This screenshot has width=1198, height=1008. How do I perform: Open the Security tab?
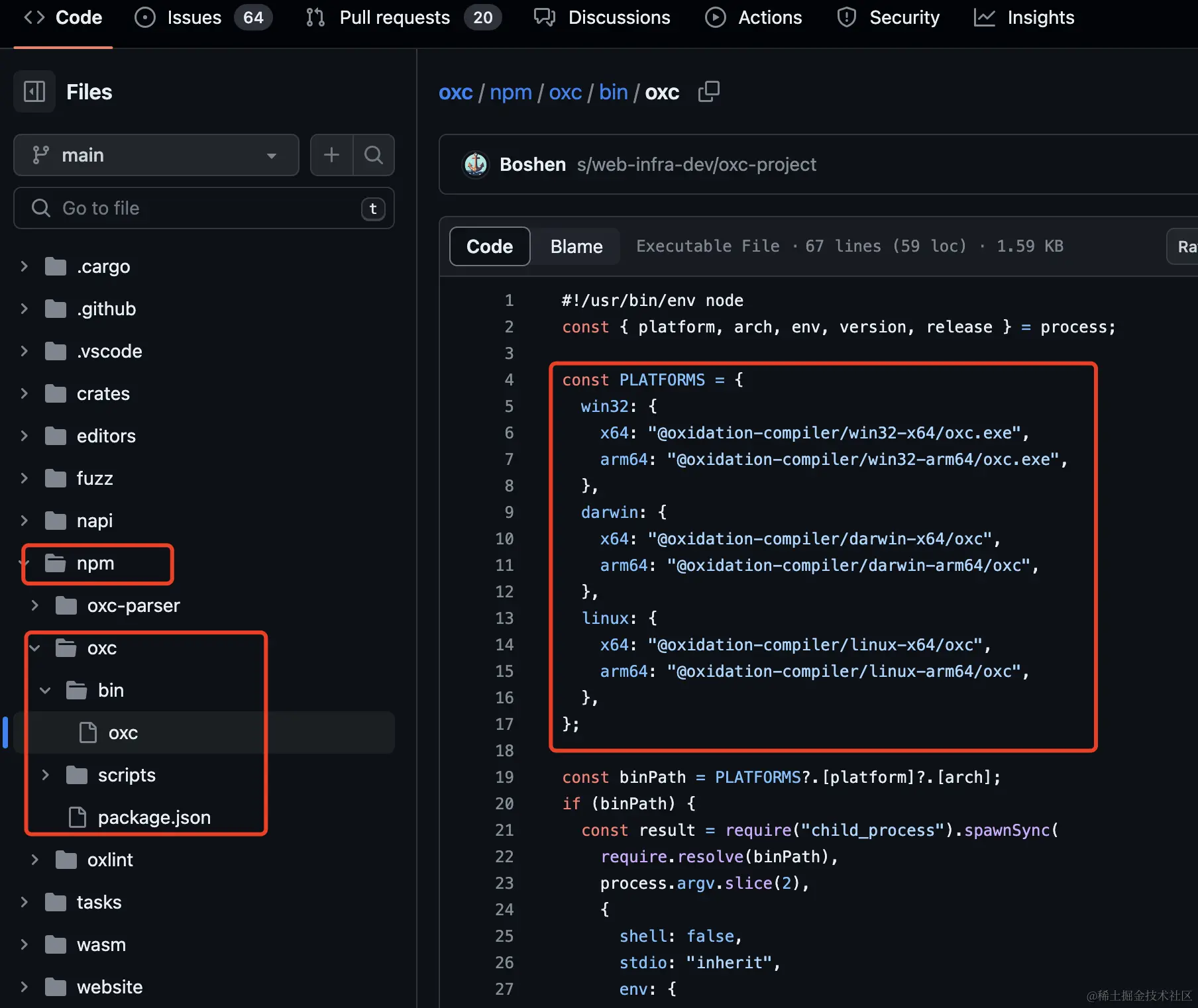point(888,17)
